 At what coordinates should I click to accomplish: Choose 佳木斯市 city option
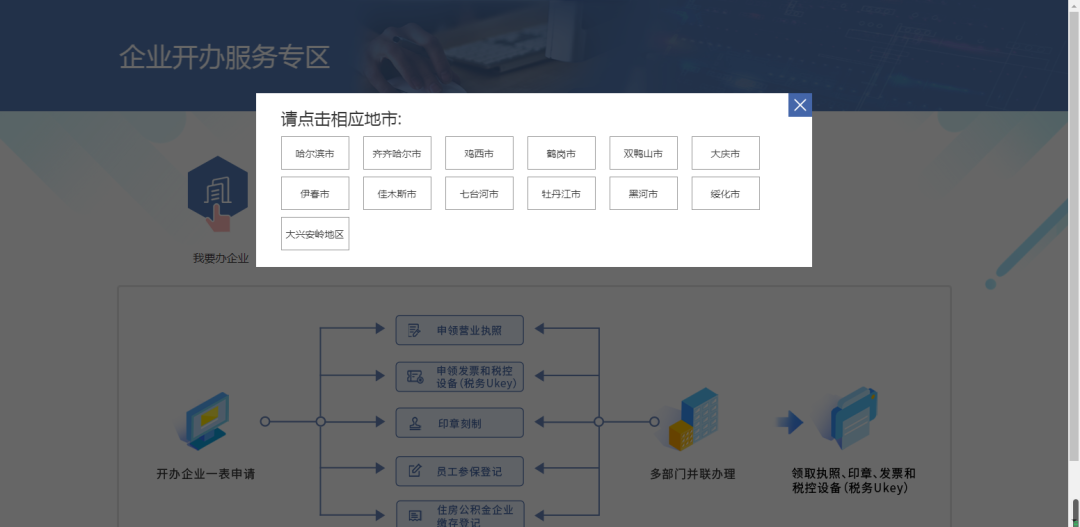(397, 193)
